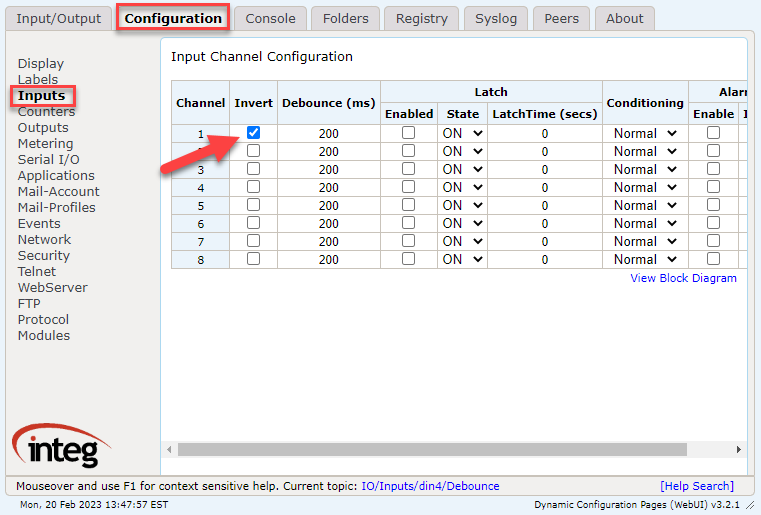The image size is (761, 515).
Task: Open the View Block Diagram link
Action: [683, 278]
